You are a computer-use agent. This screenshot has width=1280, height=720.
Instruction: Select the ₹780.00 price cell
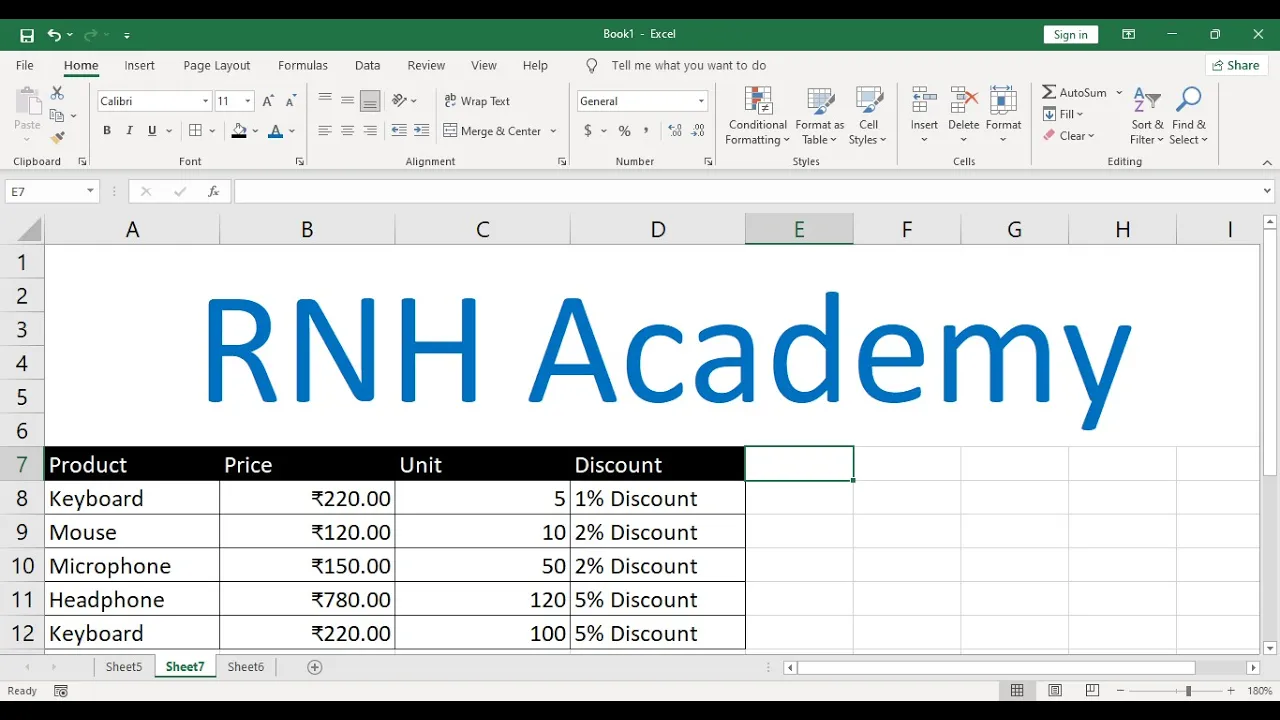pyautogui.click(x=307, y=599)
